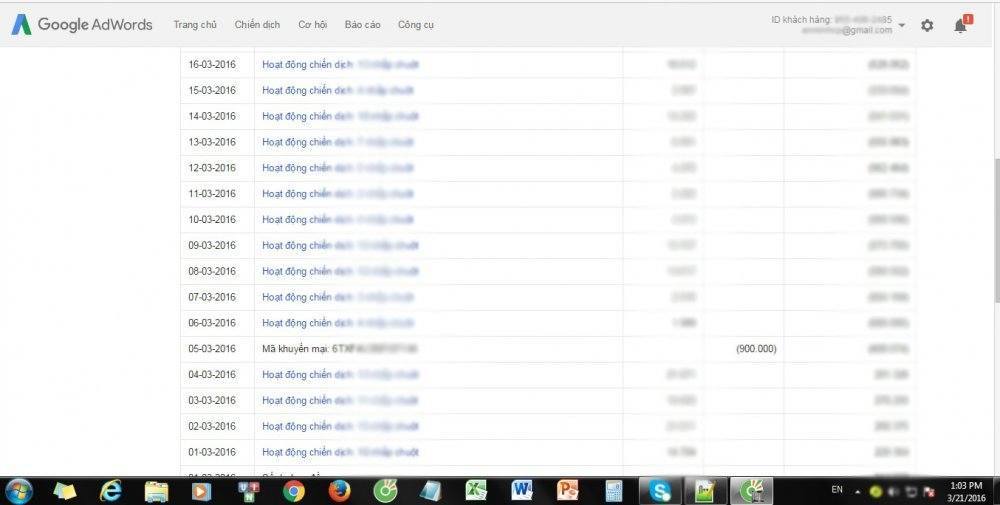The height and width of the screenshot is (505, 1000).
Task: Launch Internet Explorer from the taskbar
Action: pos(111,491)
